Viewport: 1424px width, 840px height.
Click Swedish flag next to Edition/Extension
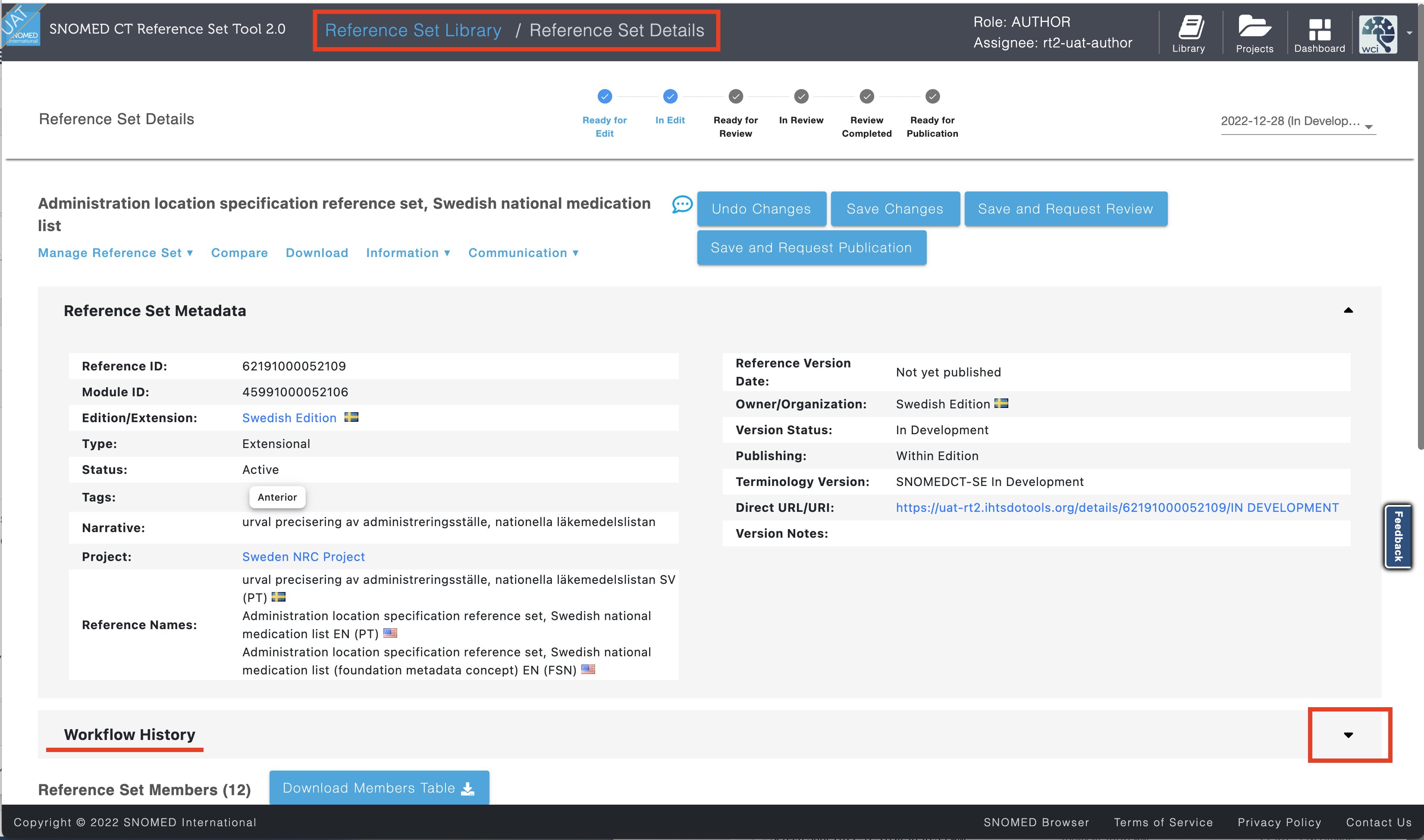[351, 417]
